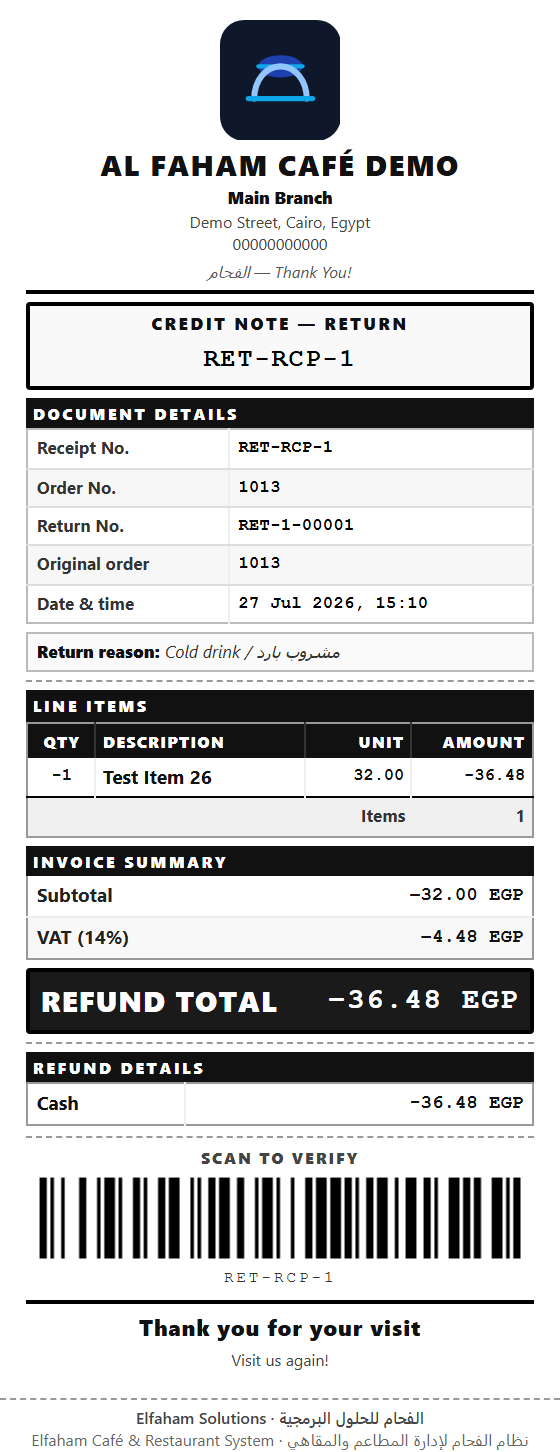Screen dimensions: 560x1452
Task: Click the VAT (14%) row
Action: click(280, 938)
